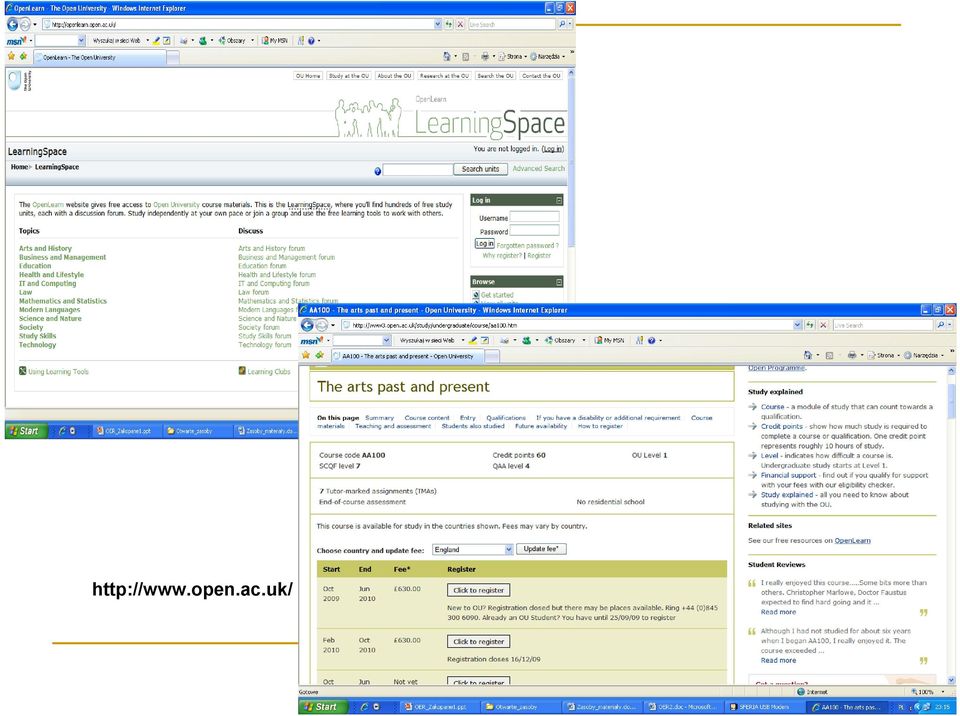Open the Narzędzia menu in the AA100 window
This screenshot has width=960, height=716.
pos(923,355)
